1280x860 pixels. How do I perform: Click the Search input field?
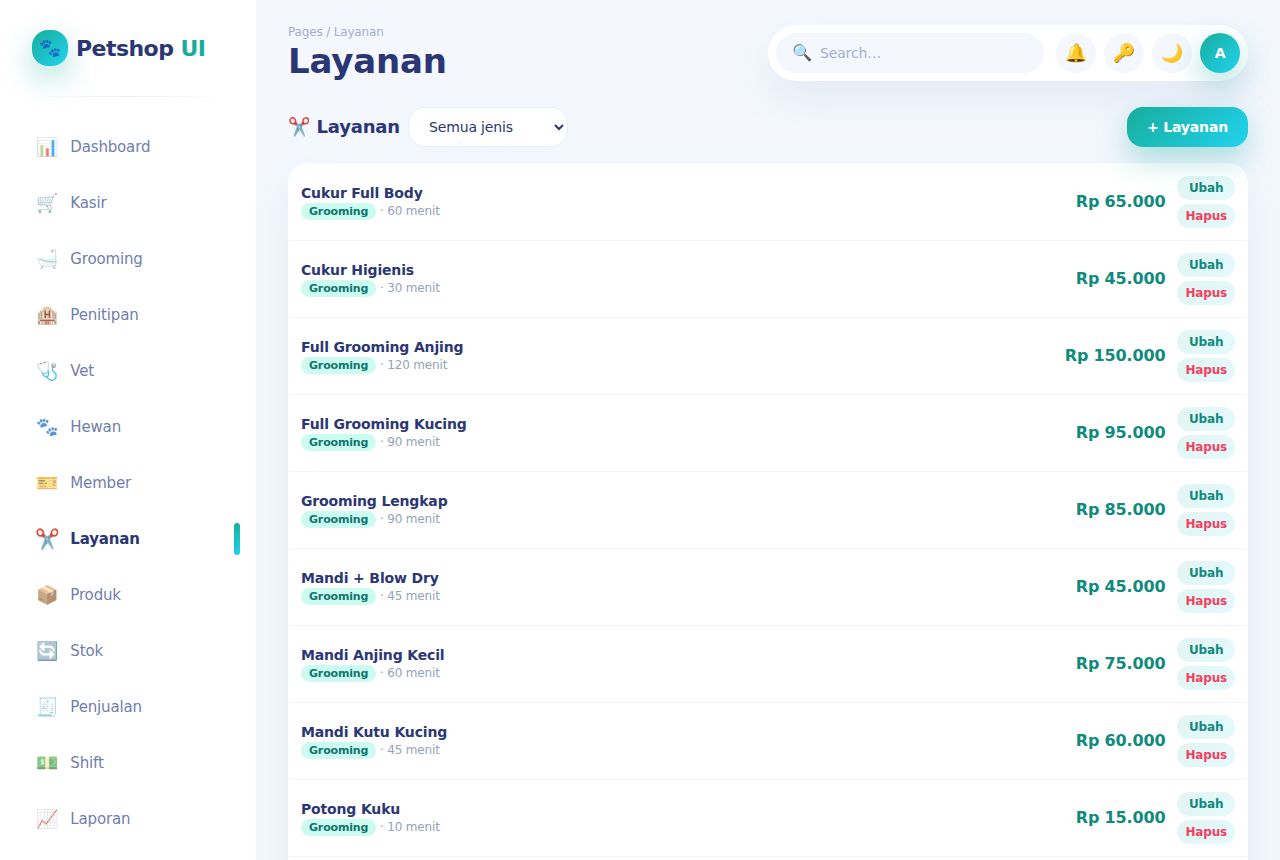click(910, 53)
